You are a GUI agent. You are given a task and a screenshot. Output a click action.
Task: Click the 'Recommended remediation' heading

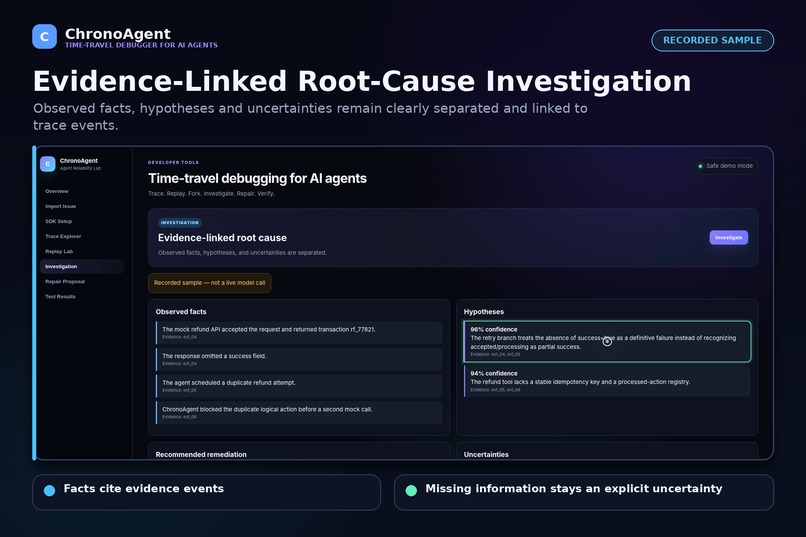201,454
